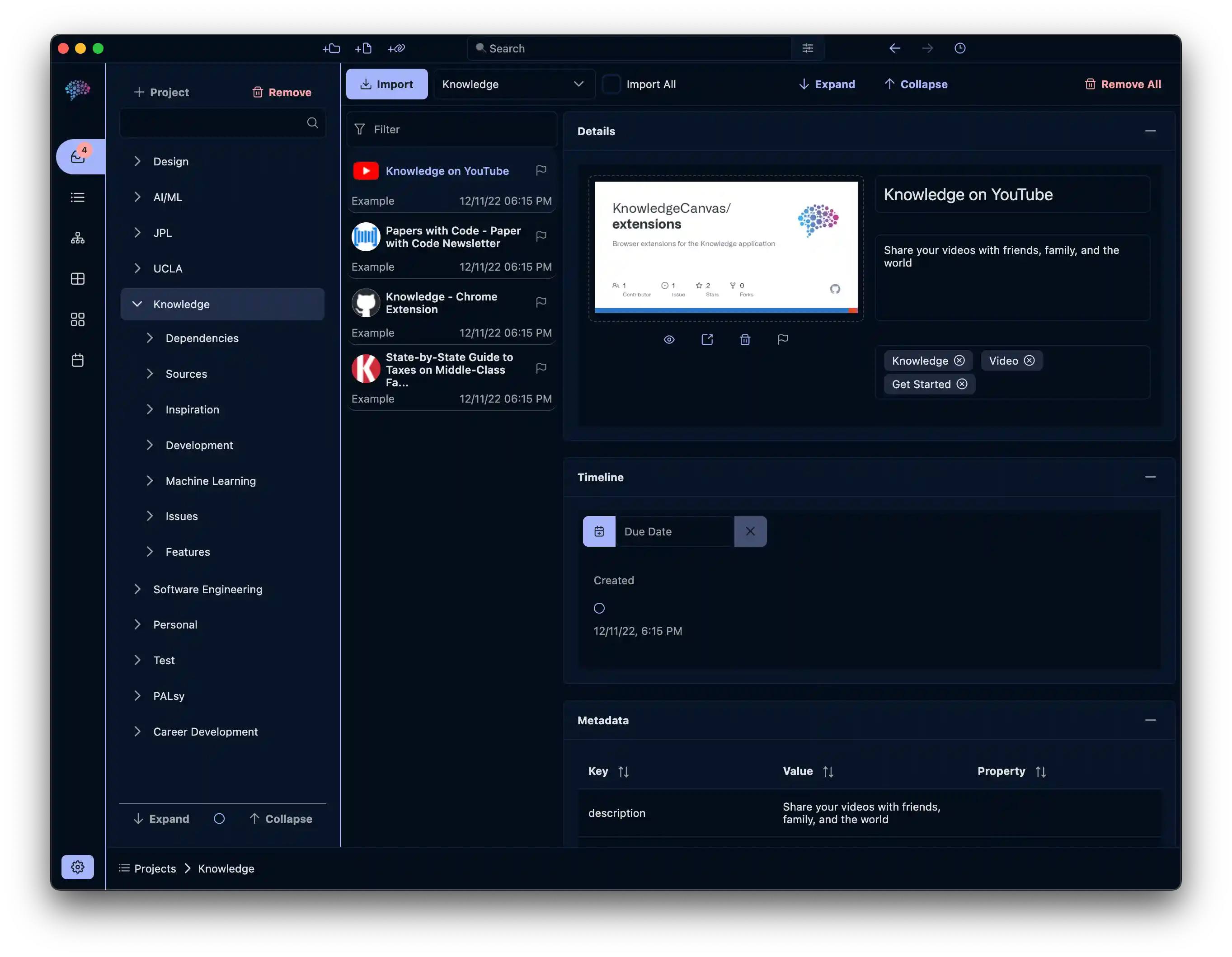Click the Import button
This screenshot has width=1232, height=957.
(387, 84)
